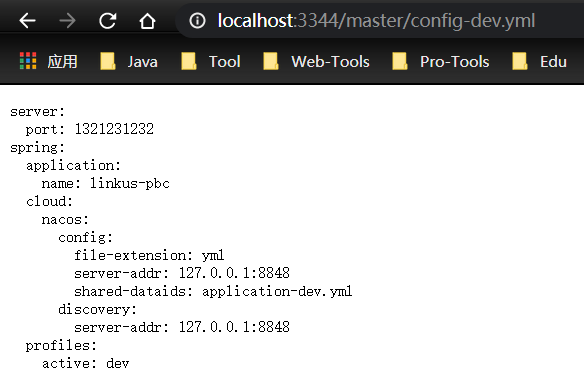Click the 'config:' line
Viewport: 584px width, 382px height.
85,238
